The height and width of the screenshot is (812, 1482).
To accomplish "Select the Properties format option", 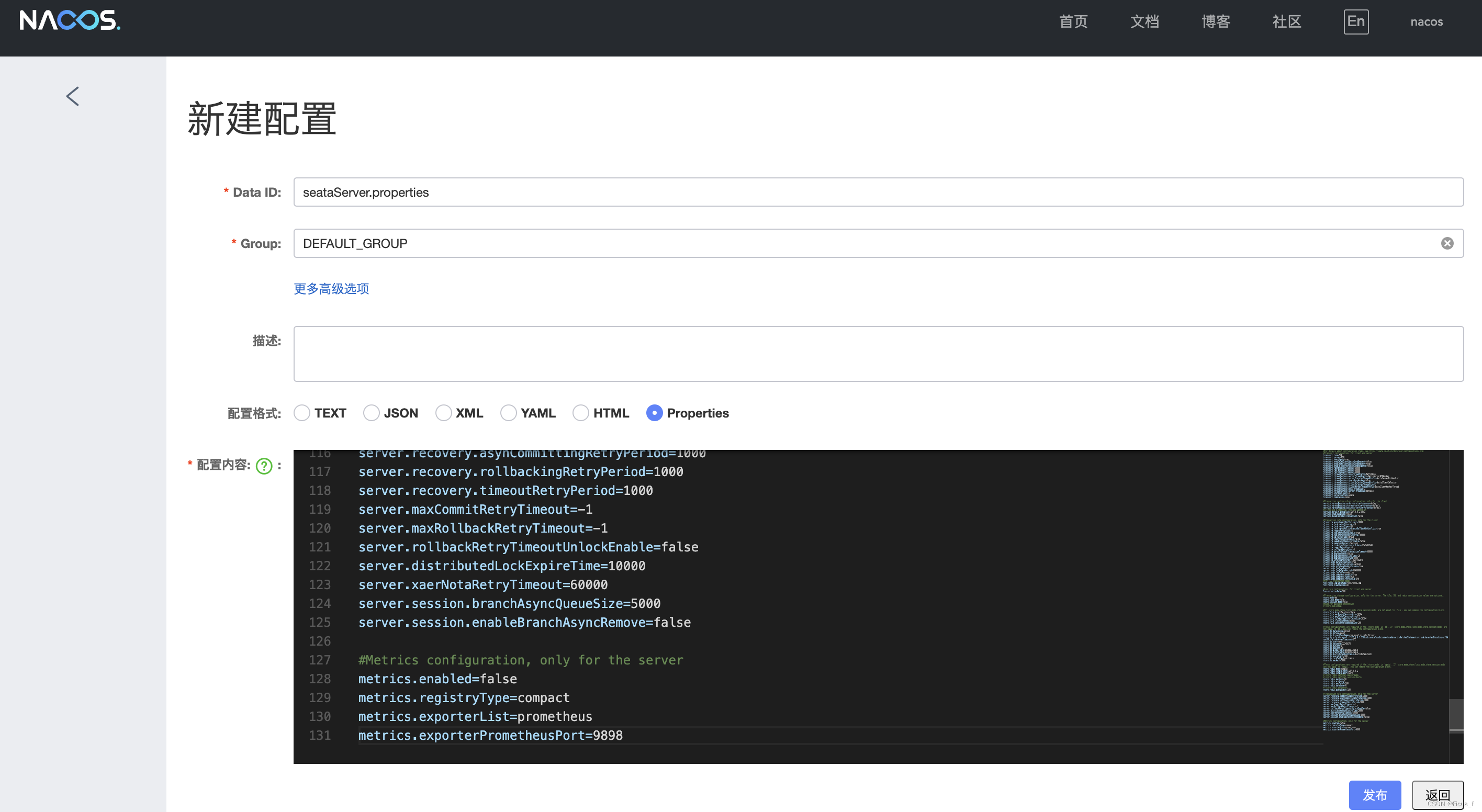I will (654, 413).
